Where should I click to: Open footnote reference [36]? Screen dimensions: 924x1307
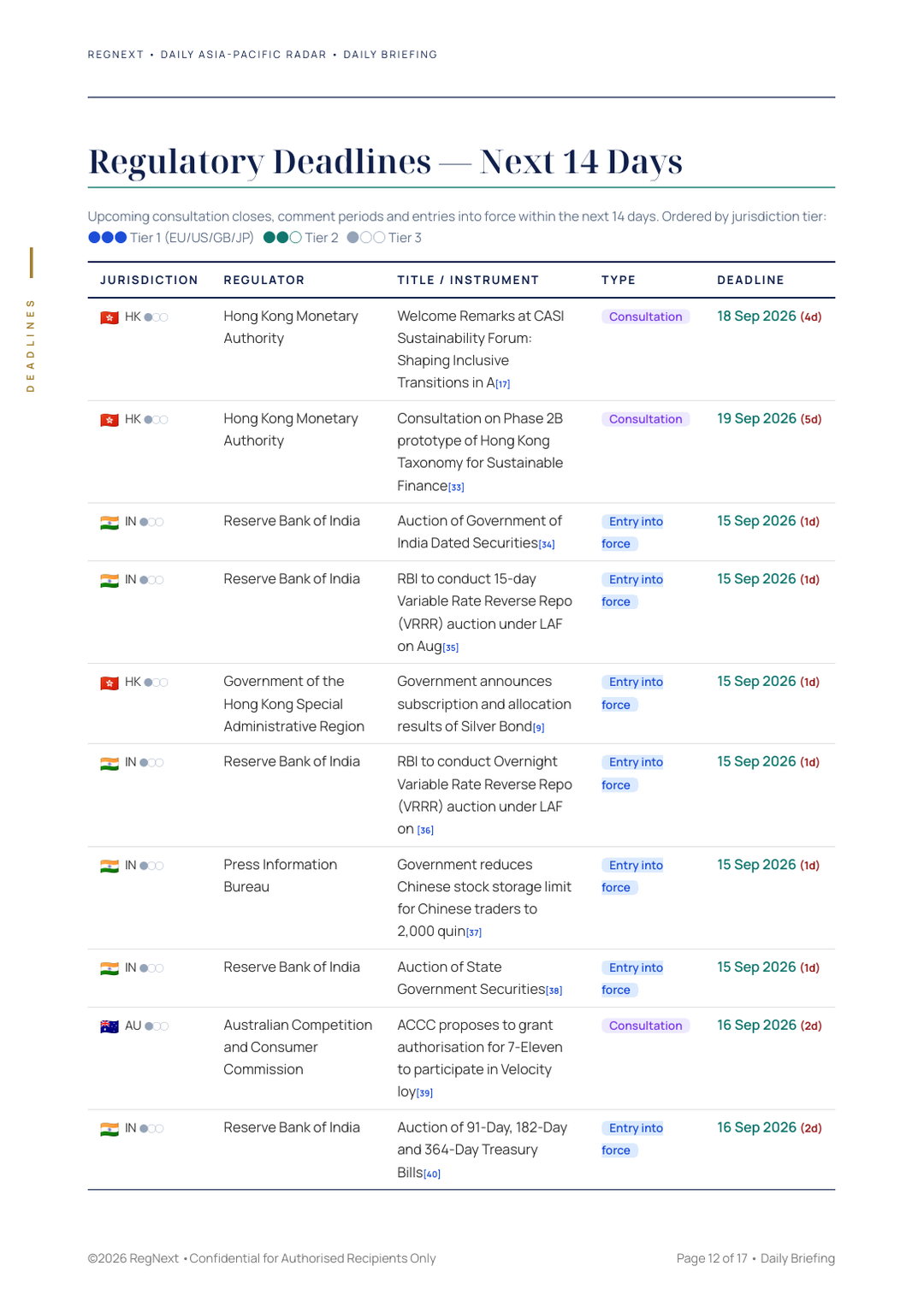pos(425,830)
